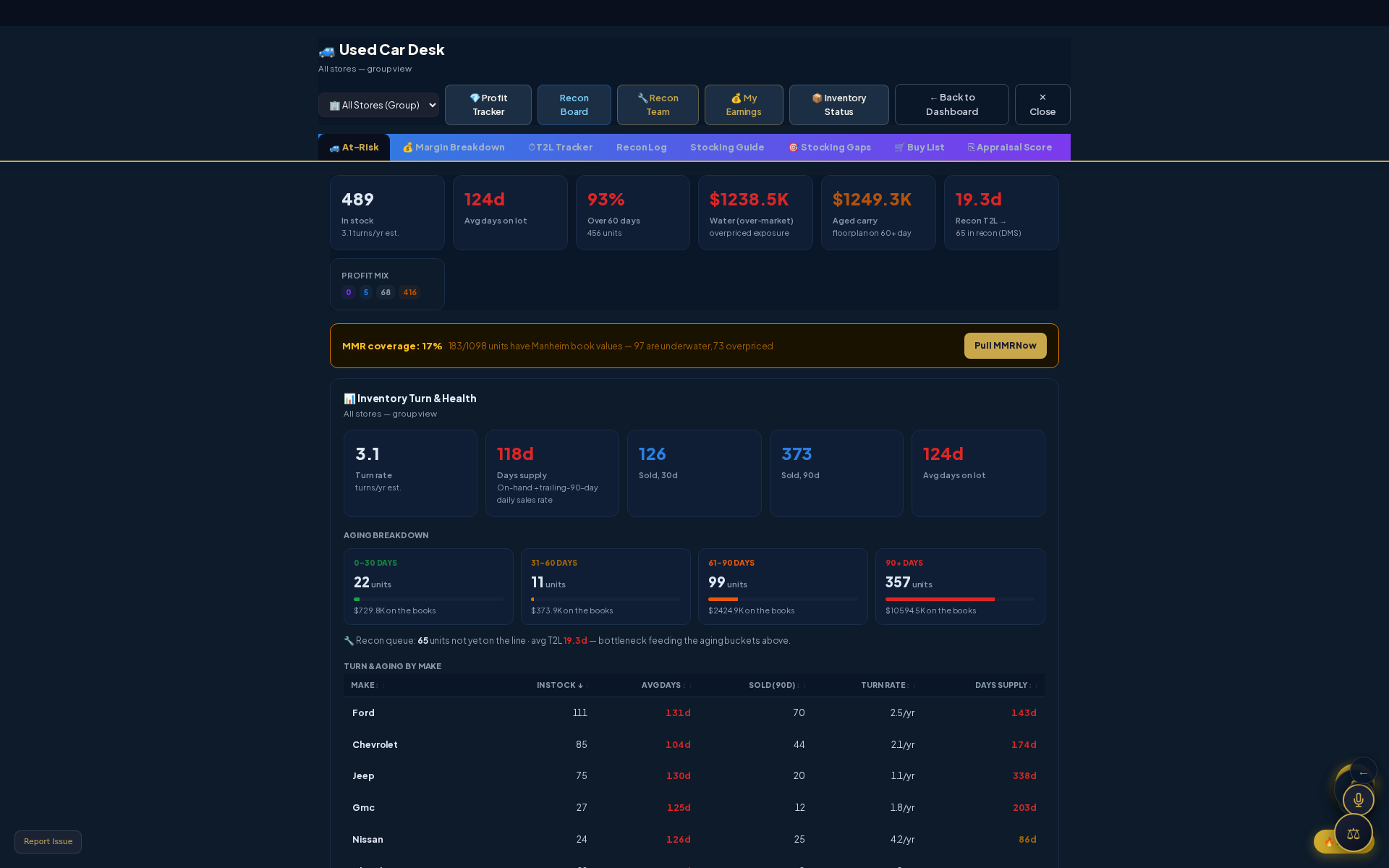Click Report Issue button
1389x868 pixels.
48,842
